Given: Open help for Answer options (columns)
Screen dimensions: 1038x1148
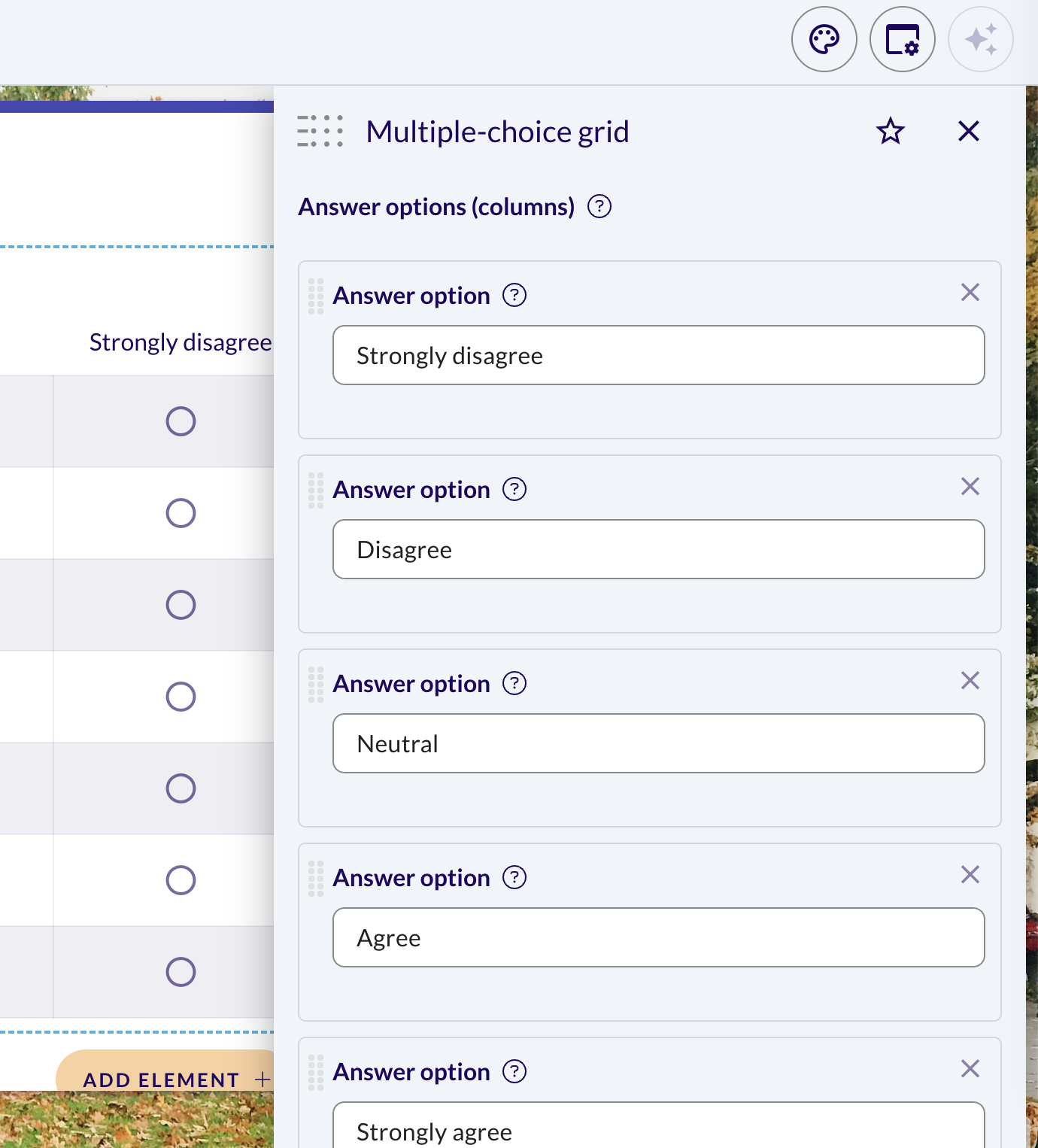Looking at the screenshot, I should tap(599, 206).
